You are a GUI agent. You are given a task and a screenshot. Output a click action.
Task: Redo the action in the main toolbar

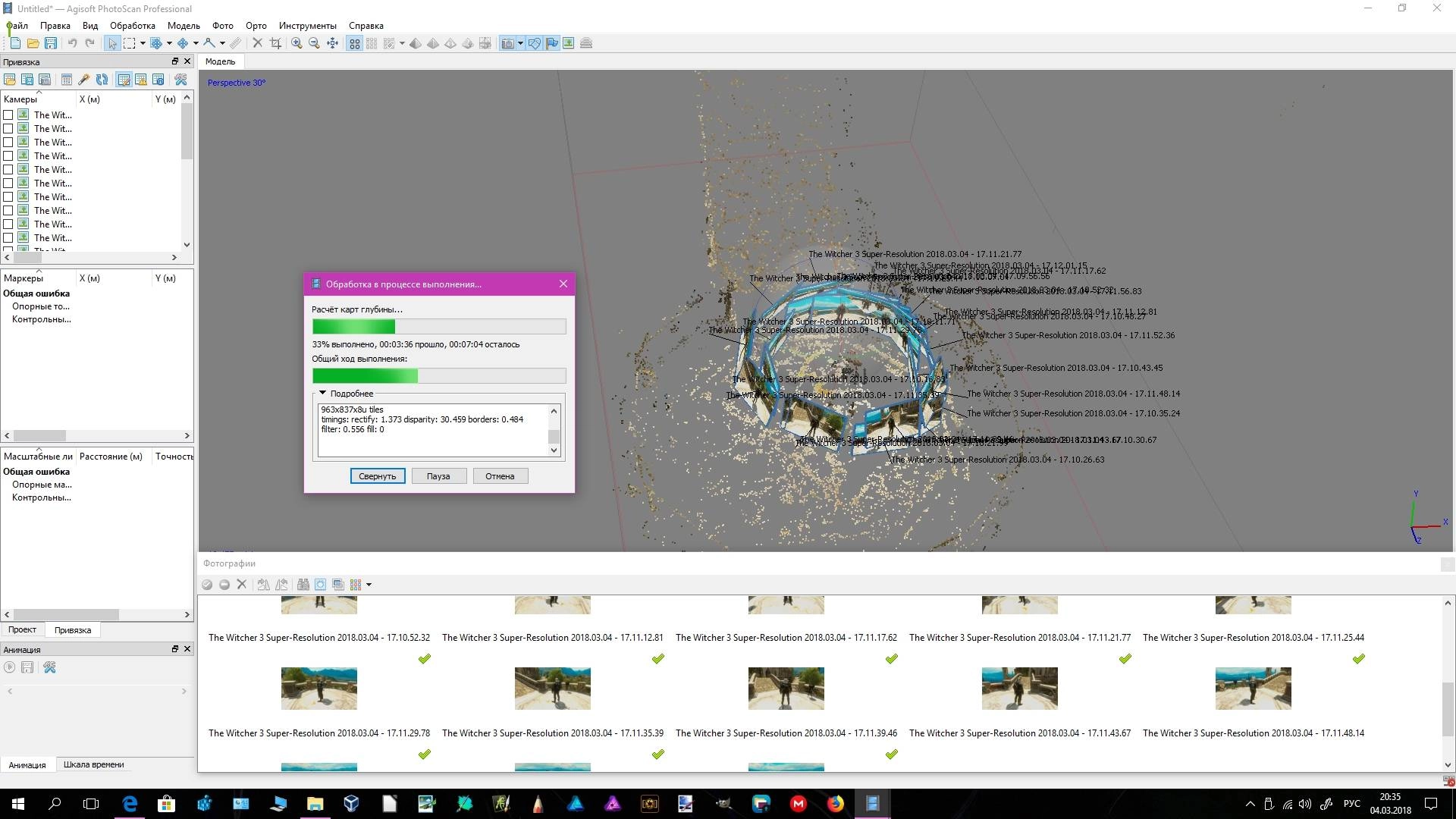click(x=89, y=43)
